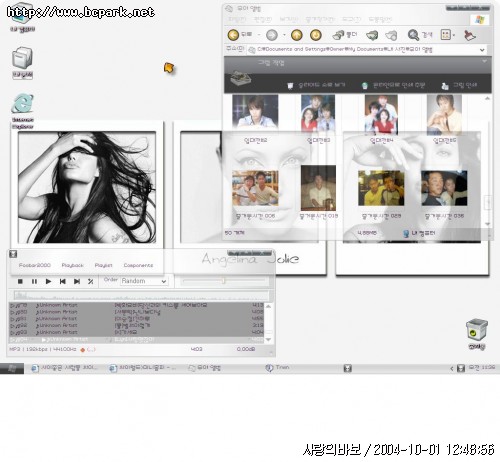Go up one folder level in Explorer
This screenshot has width=500, height=462.
pyautogui.click(x=297, y=35)
